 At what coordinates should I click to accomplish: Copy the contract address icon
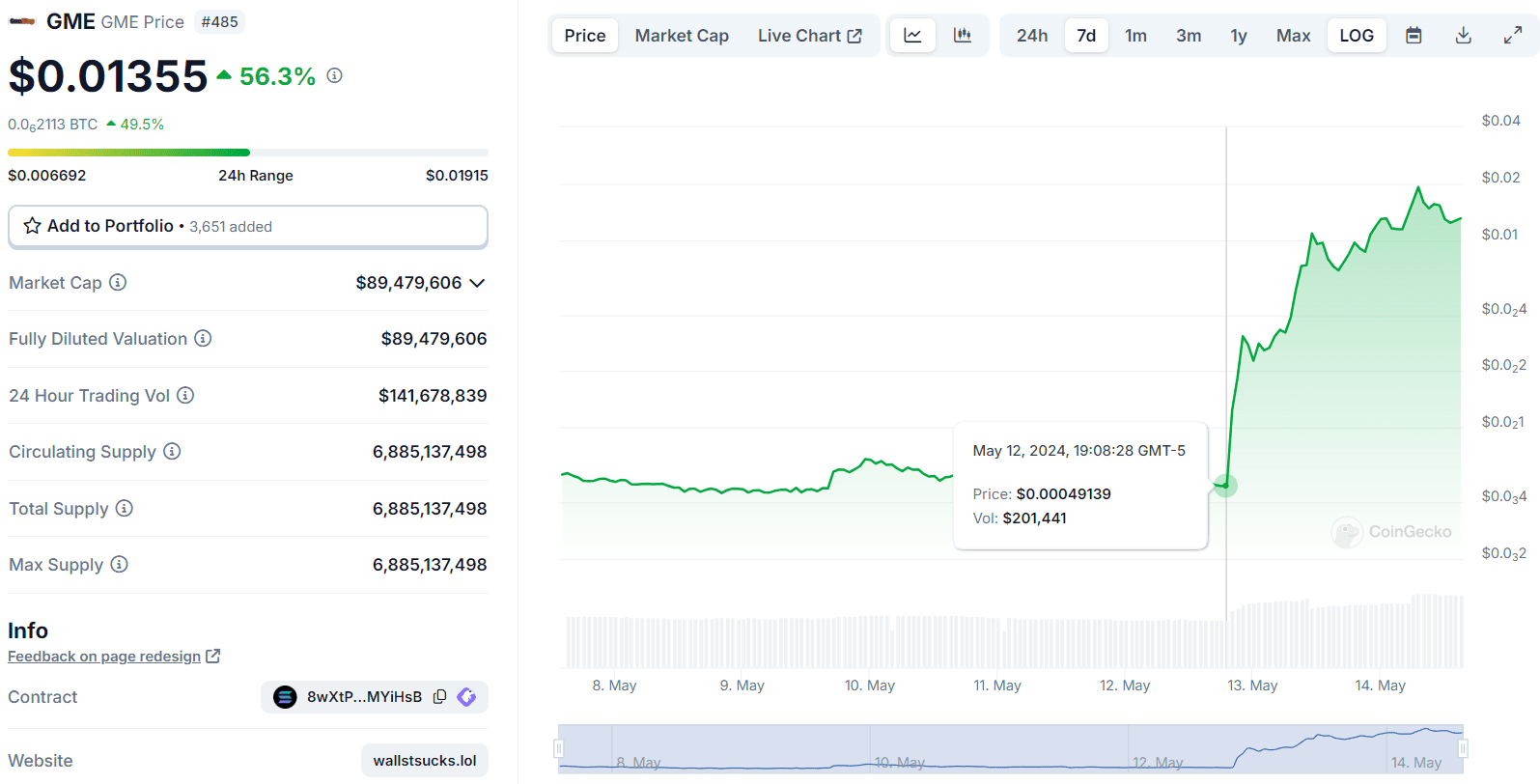pos(440,696)
